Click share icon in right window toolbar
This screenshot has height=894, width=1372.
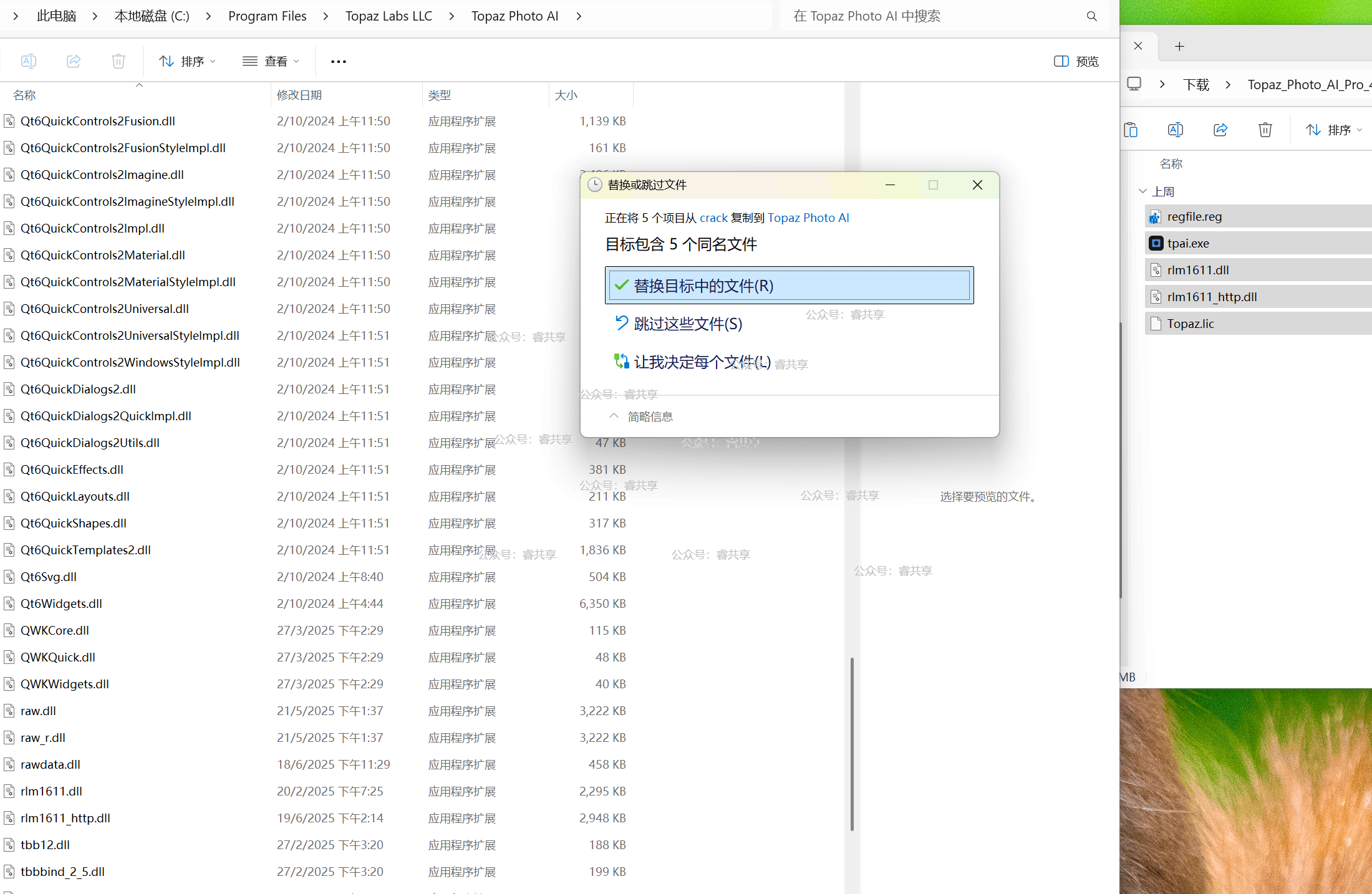pyautogui.click(x=1220, y=130)
